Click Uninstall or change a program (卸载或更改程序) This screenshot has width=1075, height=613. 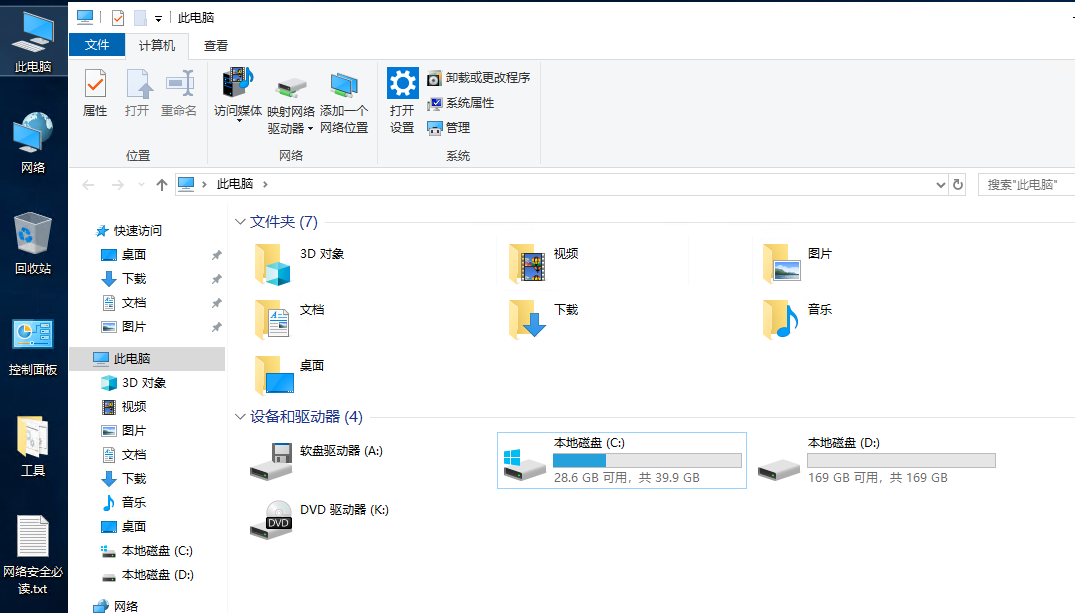(x=478, y=78)
